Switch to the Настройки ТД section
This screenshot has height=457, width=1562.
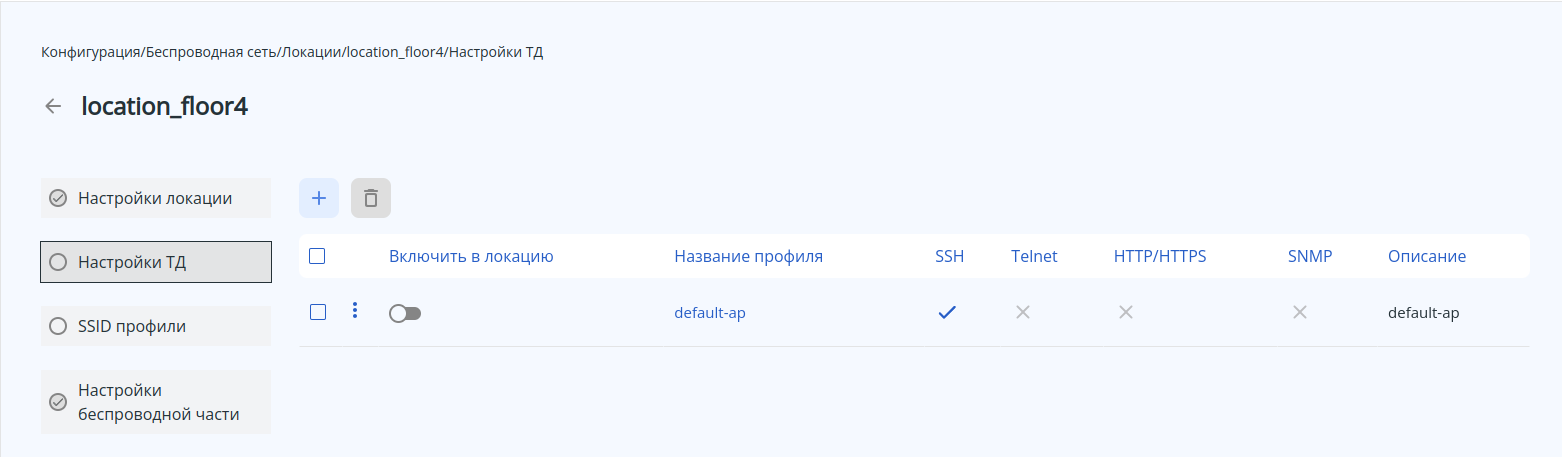(x=155, y=262)
